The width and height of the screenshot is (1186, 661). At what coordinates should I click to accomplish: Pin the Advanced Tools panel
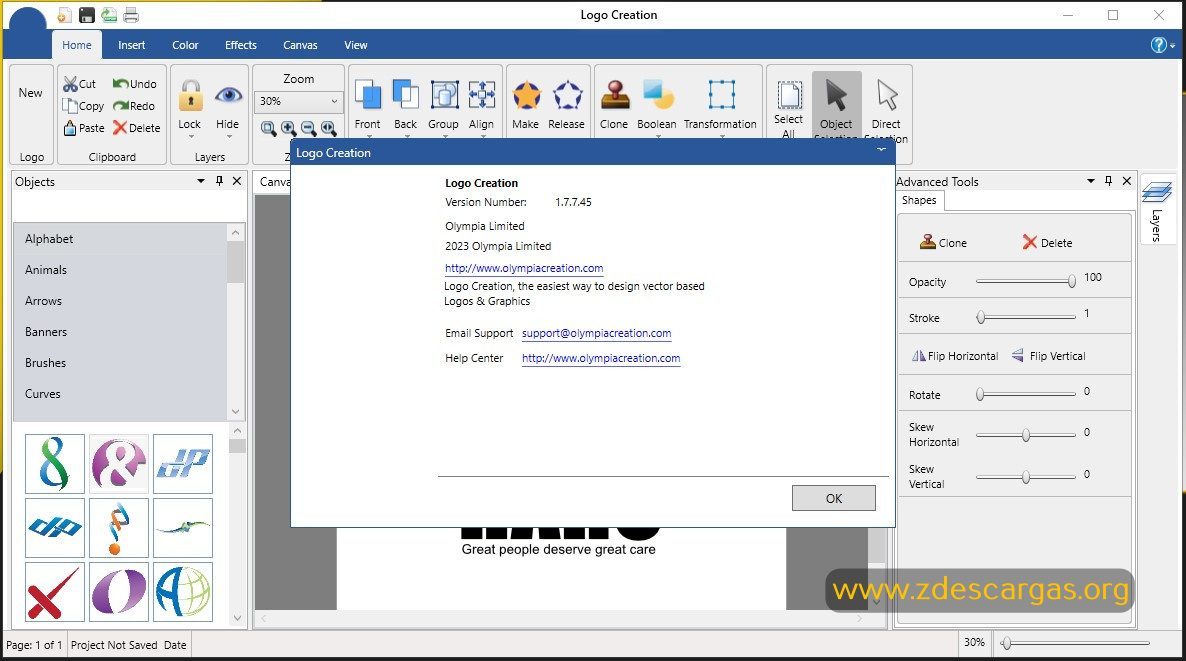[x=1108, y=181]
